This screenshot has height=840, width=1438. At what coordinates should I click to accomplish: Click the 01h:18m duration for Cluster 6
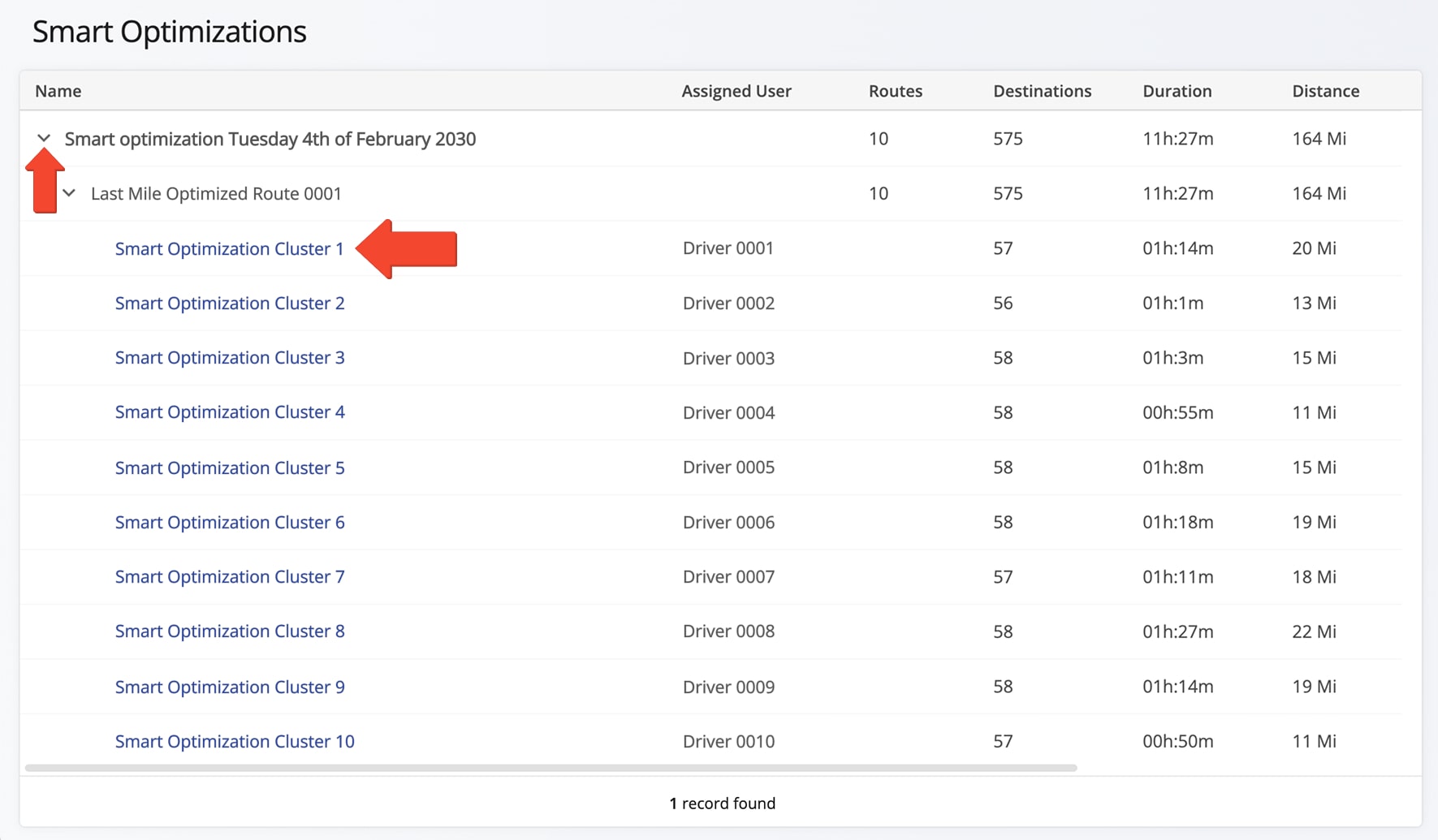click(1178, 522)
